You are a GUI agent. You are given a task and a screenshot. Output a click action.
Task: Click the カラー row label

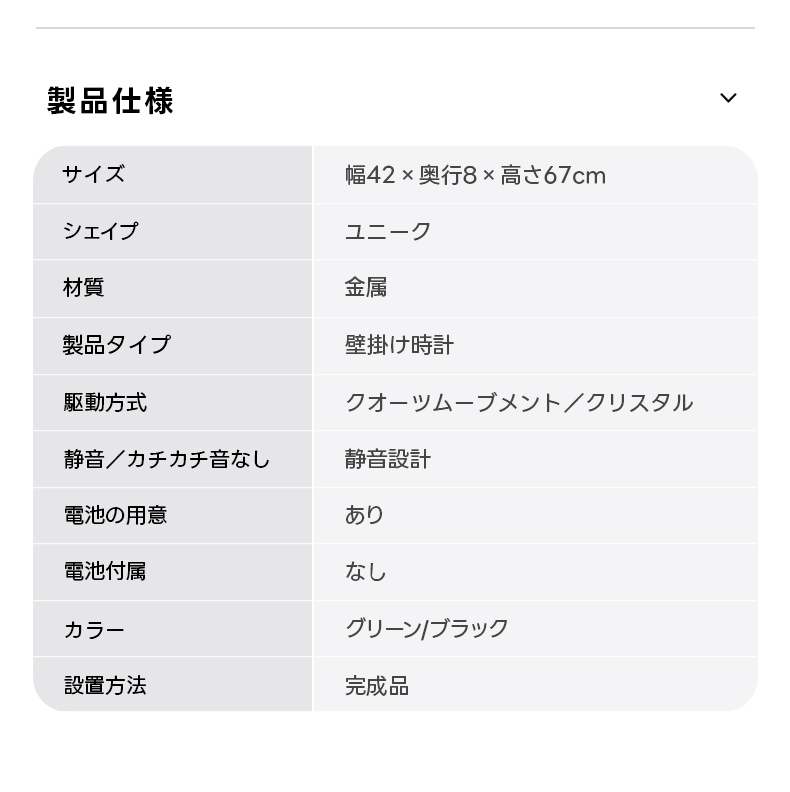[x=94, y=629]
